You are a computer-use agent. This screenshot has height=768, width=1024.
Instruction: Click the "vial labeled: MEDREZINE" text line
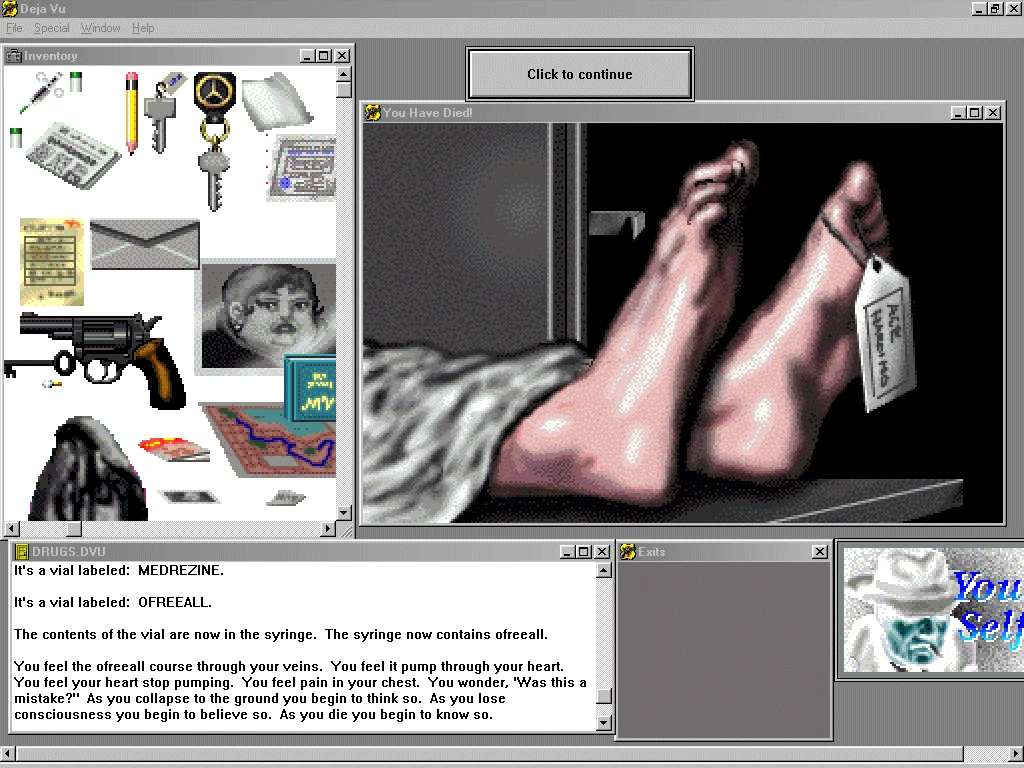119,570
